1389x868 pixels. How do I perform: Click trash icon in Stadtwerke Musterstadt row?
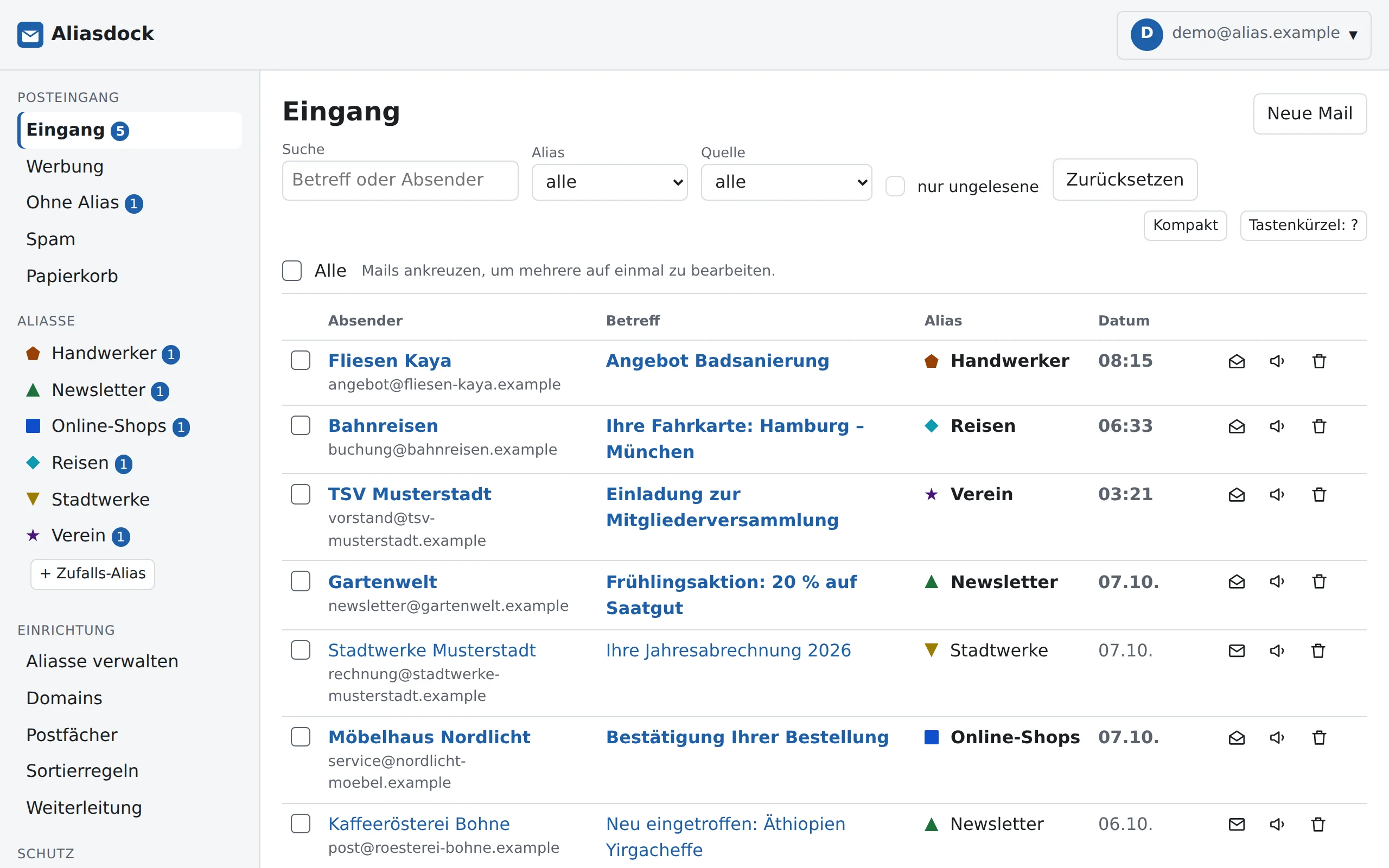(x=1318, y=650)
